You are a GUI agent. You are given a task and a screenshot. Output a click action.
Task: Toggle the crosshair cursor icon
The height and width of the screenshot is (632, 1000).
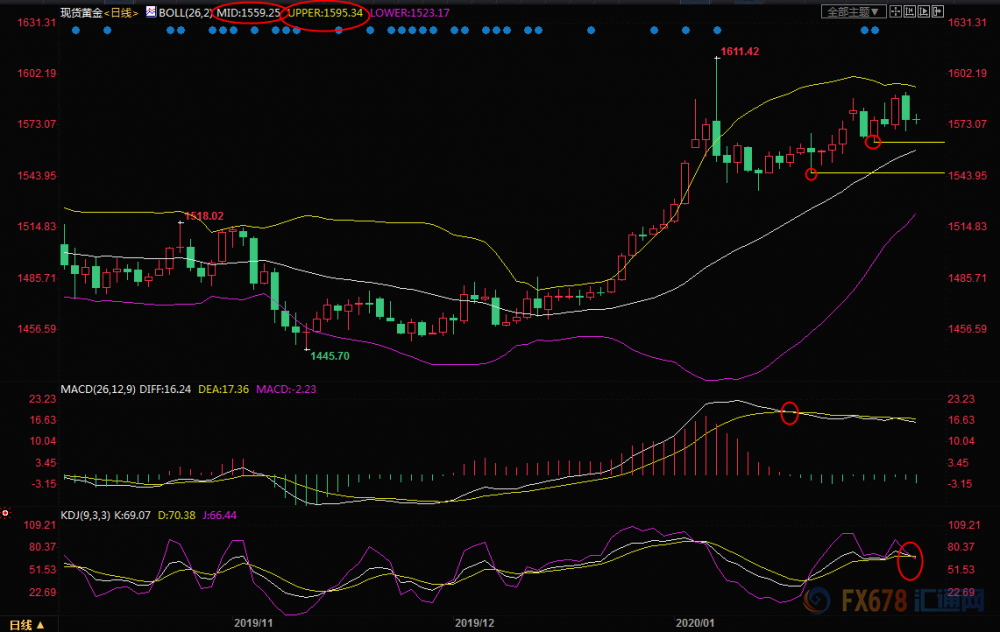(895, 11)
